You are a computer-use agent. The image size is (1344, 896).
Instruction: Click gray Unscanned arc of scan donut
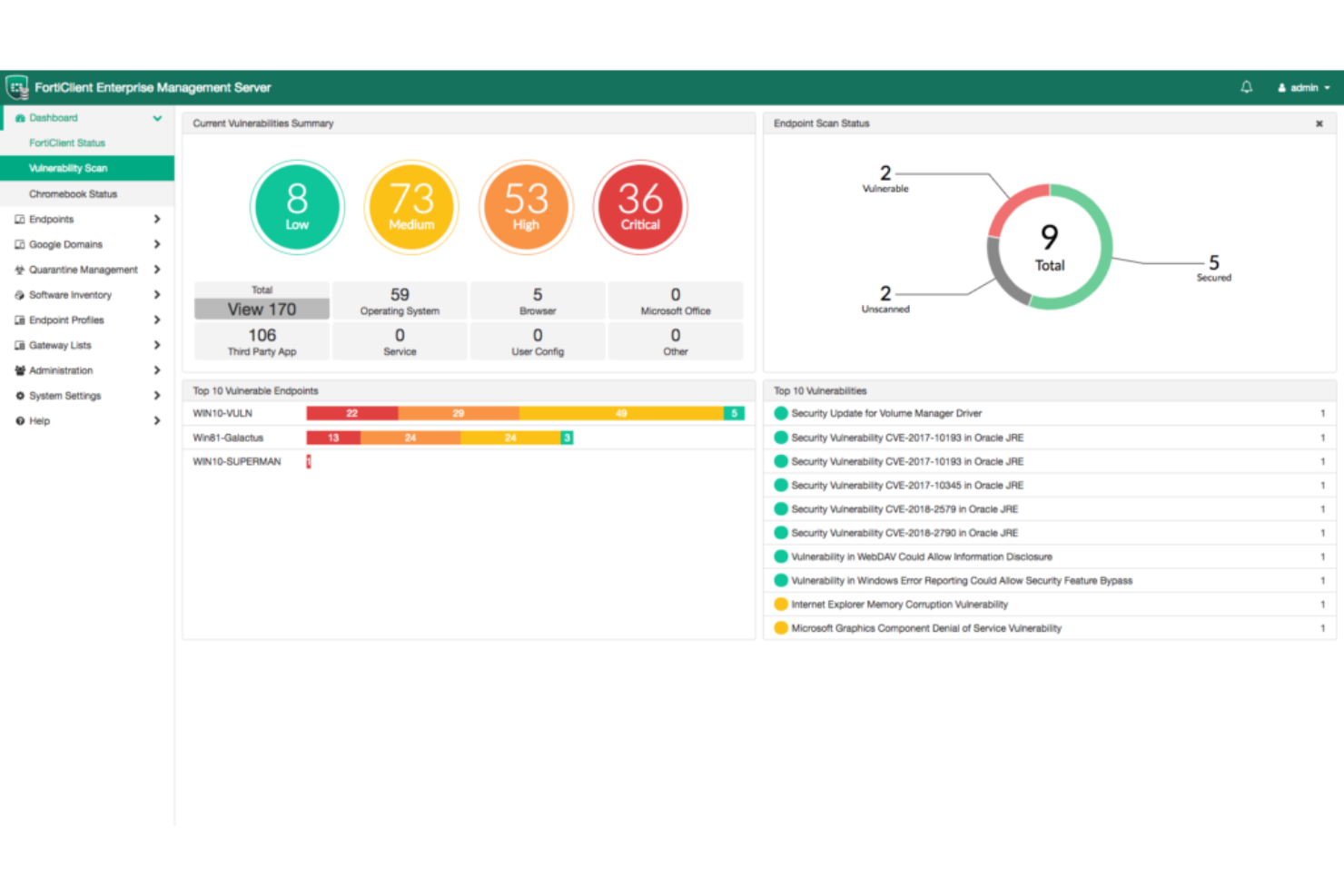pyautogui.click(x=1001, y=276)
